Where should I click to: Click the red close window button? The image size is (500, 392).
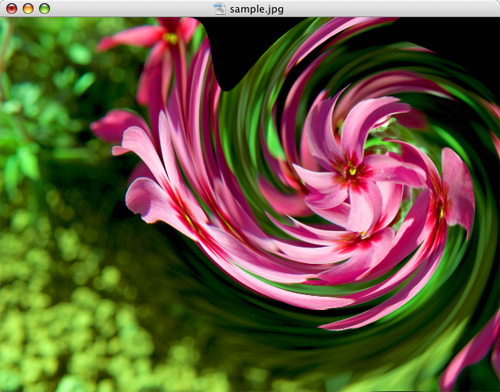(12, 8)
